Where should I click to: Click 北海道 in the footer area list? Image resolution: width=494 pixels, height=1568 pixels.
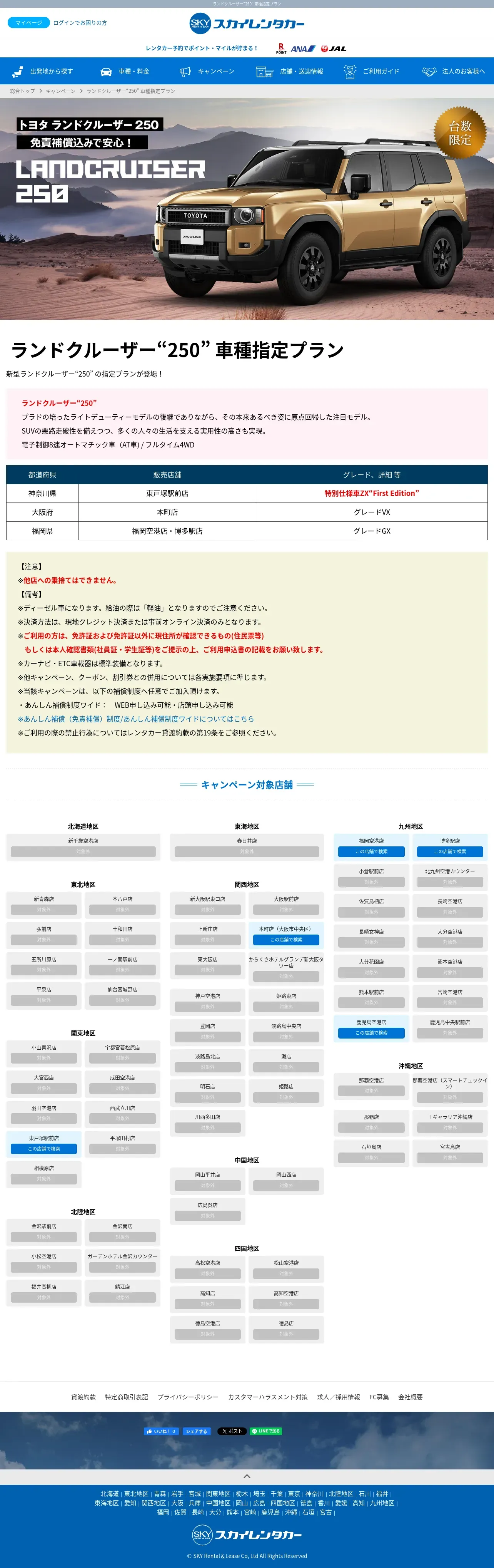click(x=110, y=1494)
